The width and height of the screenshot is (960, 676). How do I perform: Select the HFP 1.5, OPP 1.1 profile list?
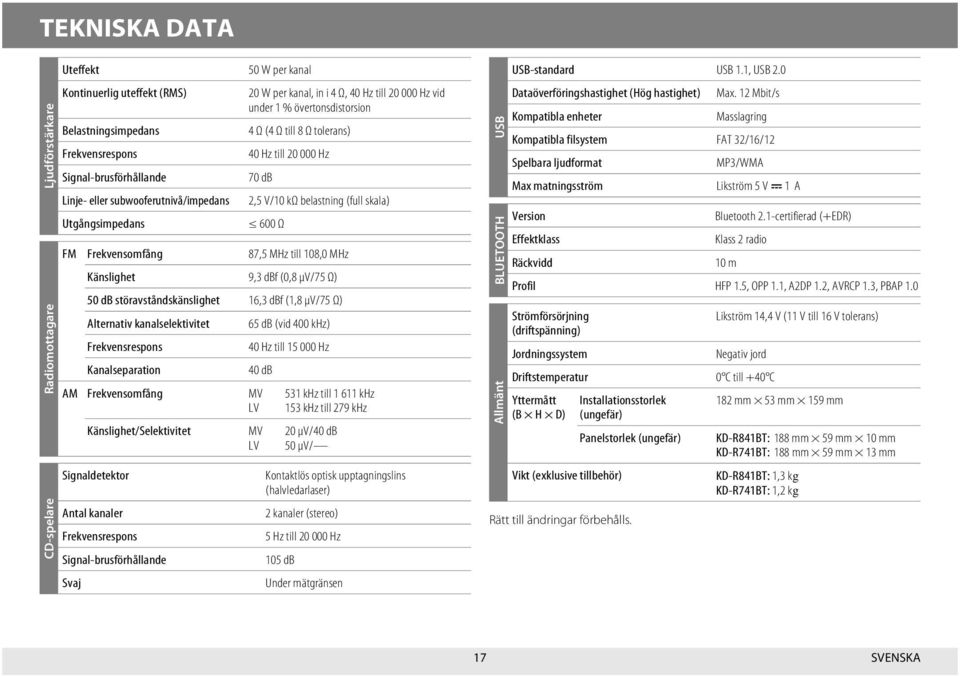click(817, 286)
